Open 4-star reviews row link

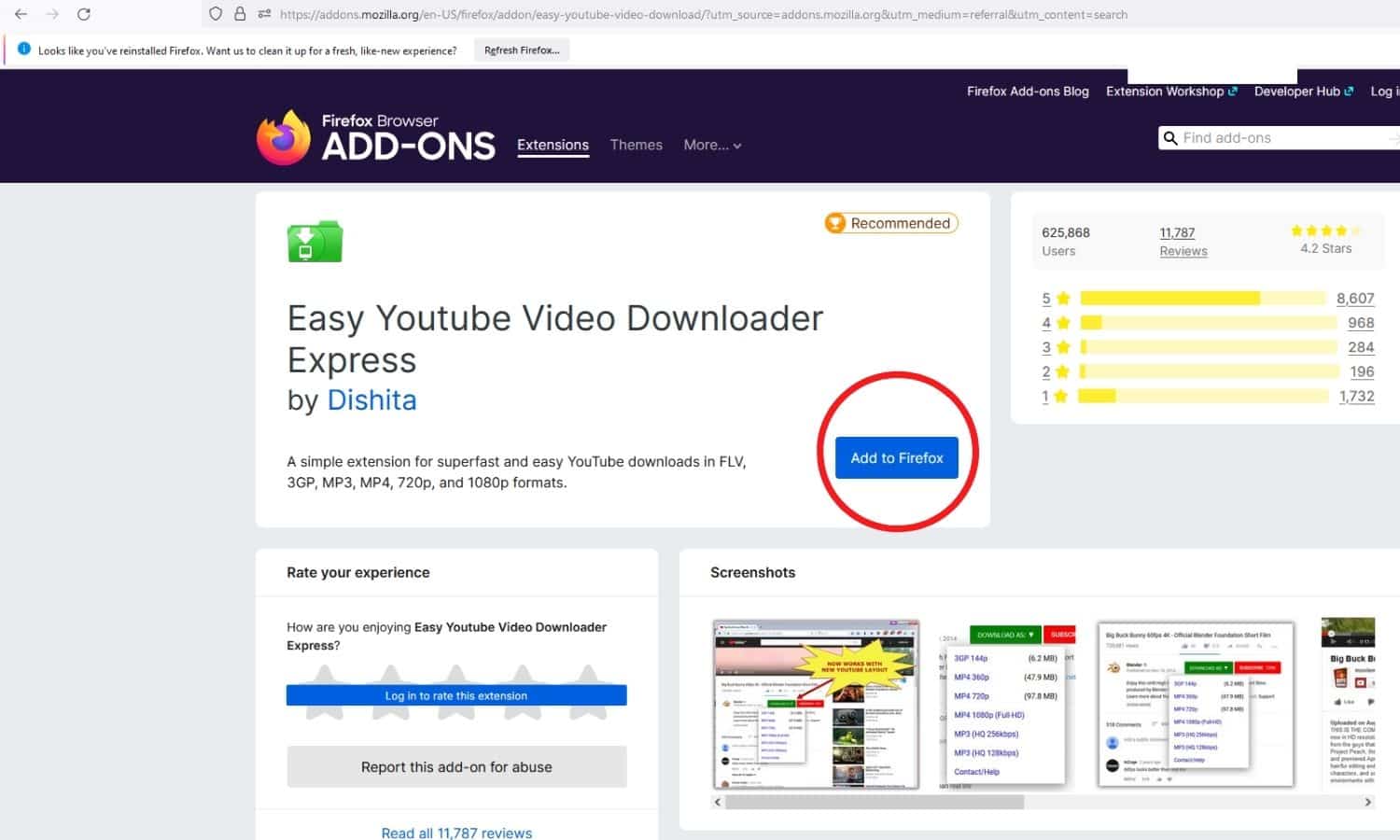(x=1056, y=323)
